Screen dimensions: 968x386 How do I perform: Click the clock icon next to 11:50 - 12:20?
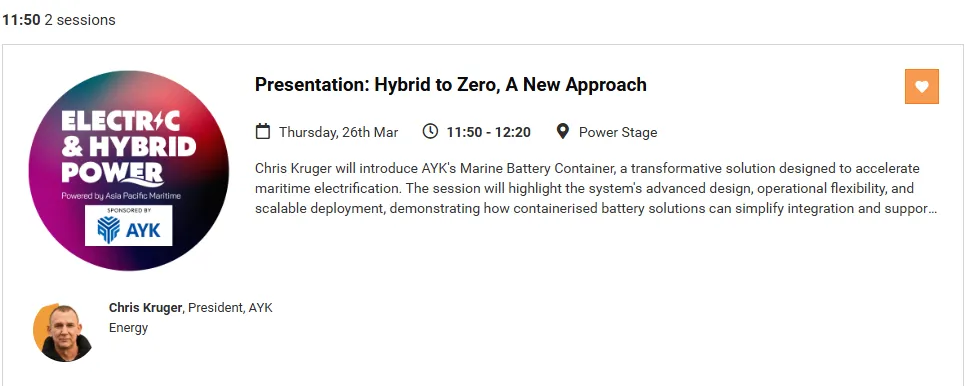tap(430, 131)
